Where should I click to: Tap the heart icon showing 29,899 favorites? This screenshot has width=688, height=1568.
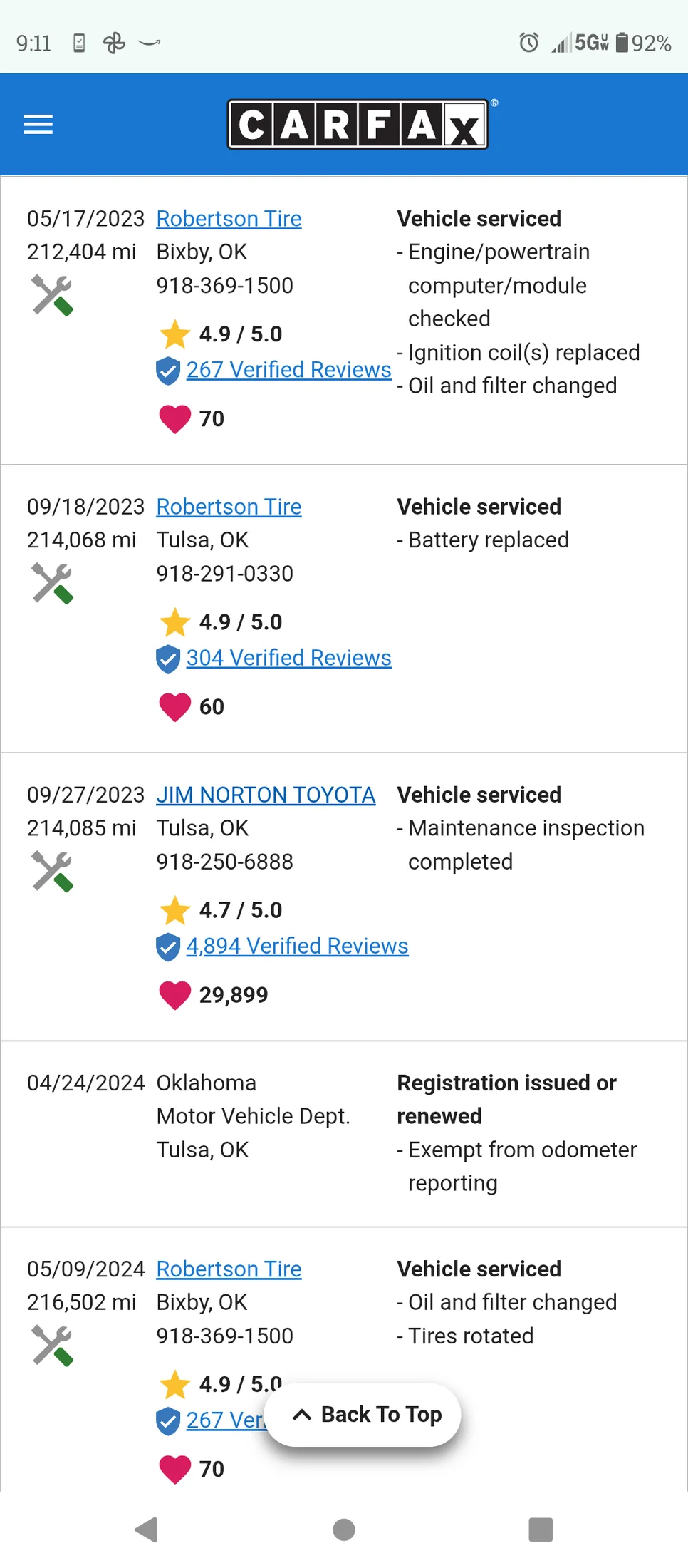(x=174, y=995)
